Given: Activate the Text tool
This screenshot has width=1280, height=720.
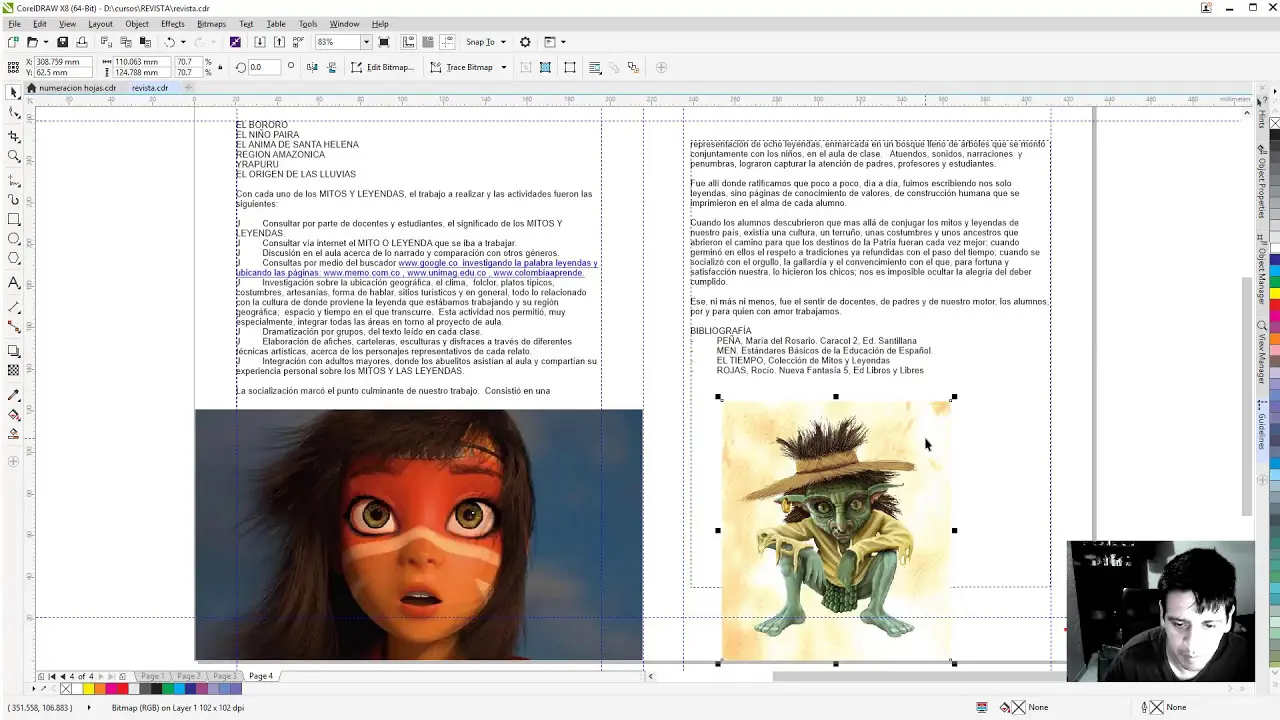Looking at the screenshot, I should tap(14, 283).
